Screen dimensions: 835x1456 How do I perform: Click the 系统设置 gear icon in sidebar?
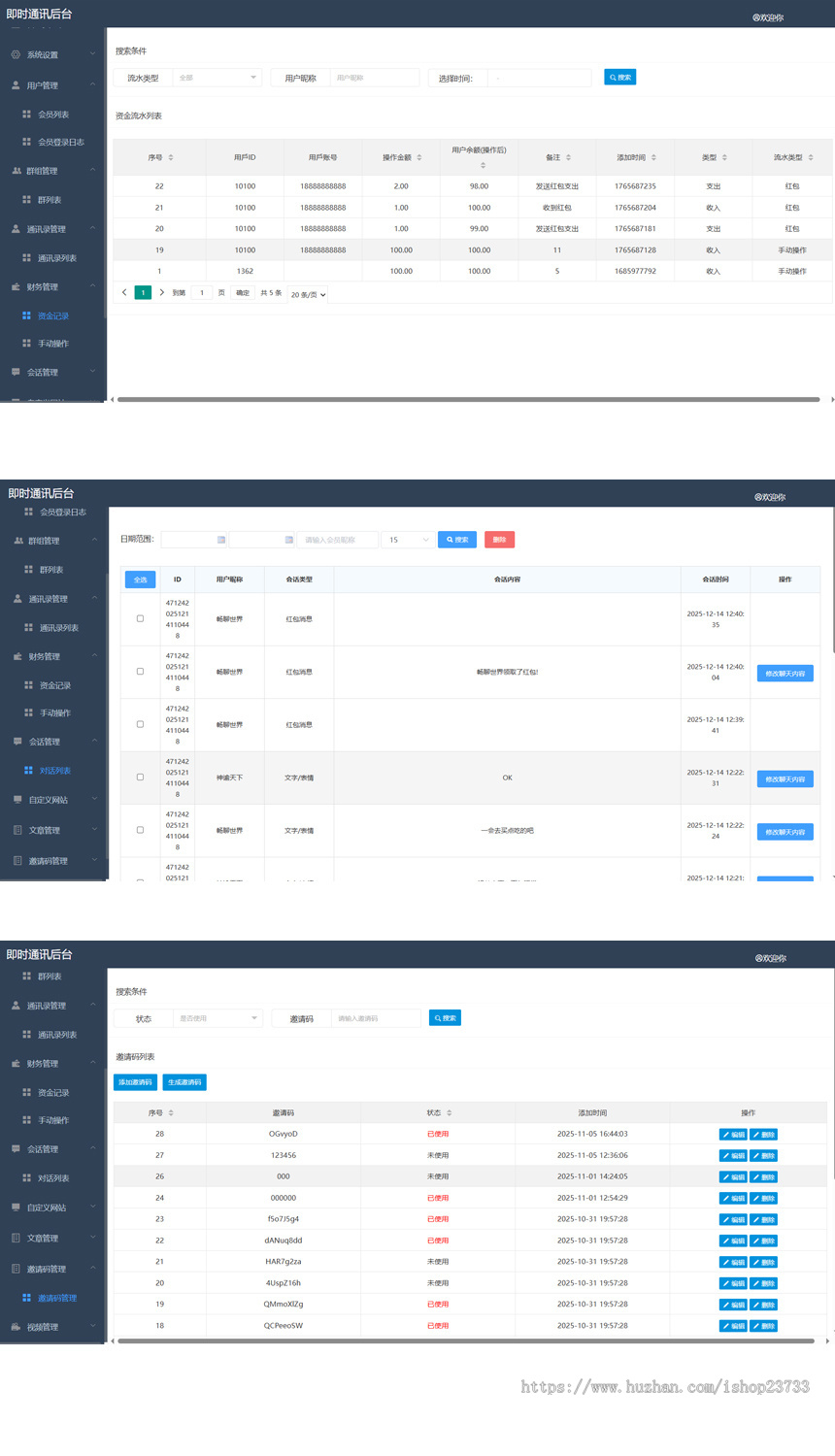pos(16,54)
